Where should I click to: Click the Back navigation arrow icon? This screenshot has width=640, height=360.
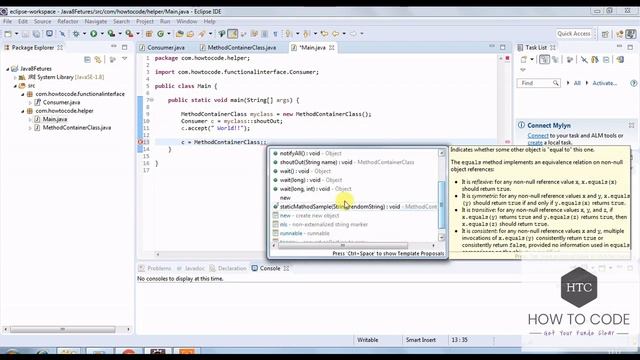click(x=335, y=34)
